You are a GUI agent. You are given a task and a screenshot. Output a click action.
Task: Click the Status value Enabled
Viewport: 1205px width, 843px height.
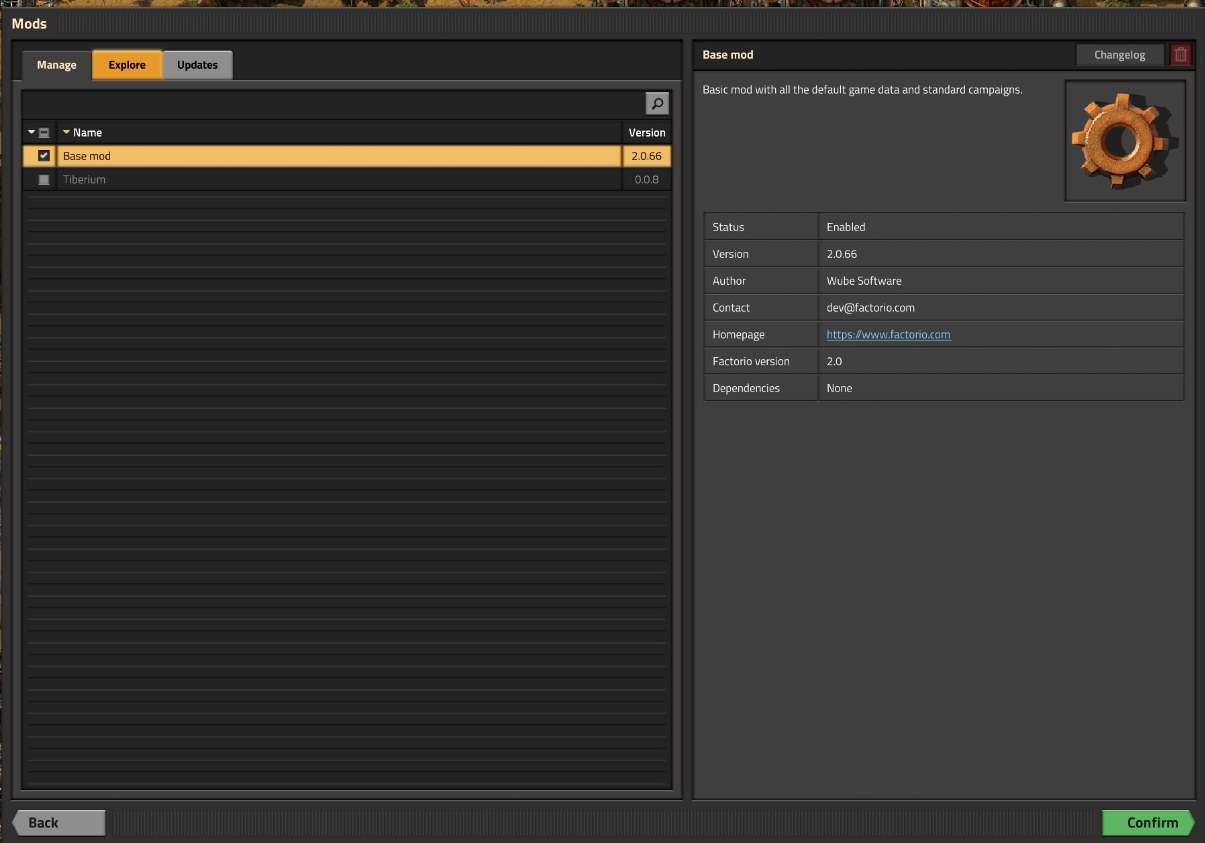(x=846, y=227)
